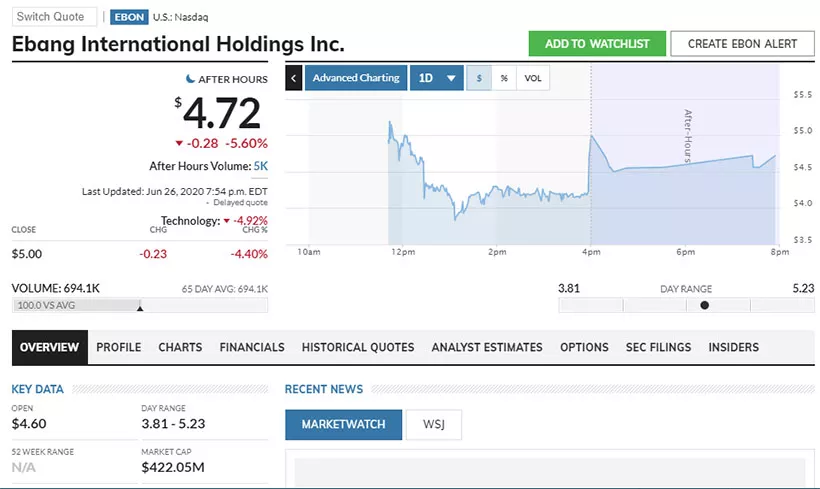Click the day range slider dot
This screenshot has height=489, width=820.
click(x=705, y=305)
